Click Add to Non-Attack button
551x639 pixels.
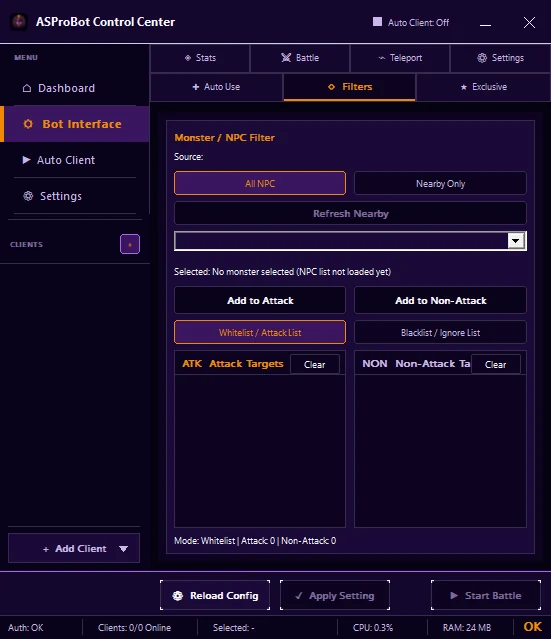[x=440, y=300]
